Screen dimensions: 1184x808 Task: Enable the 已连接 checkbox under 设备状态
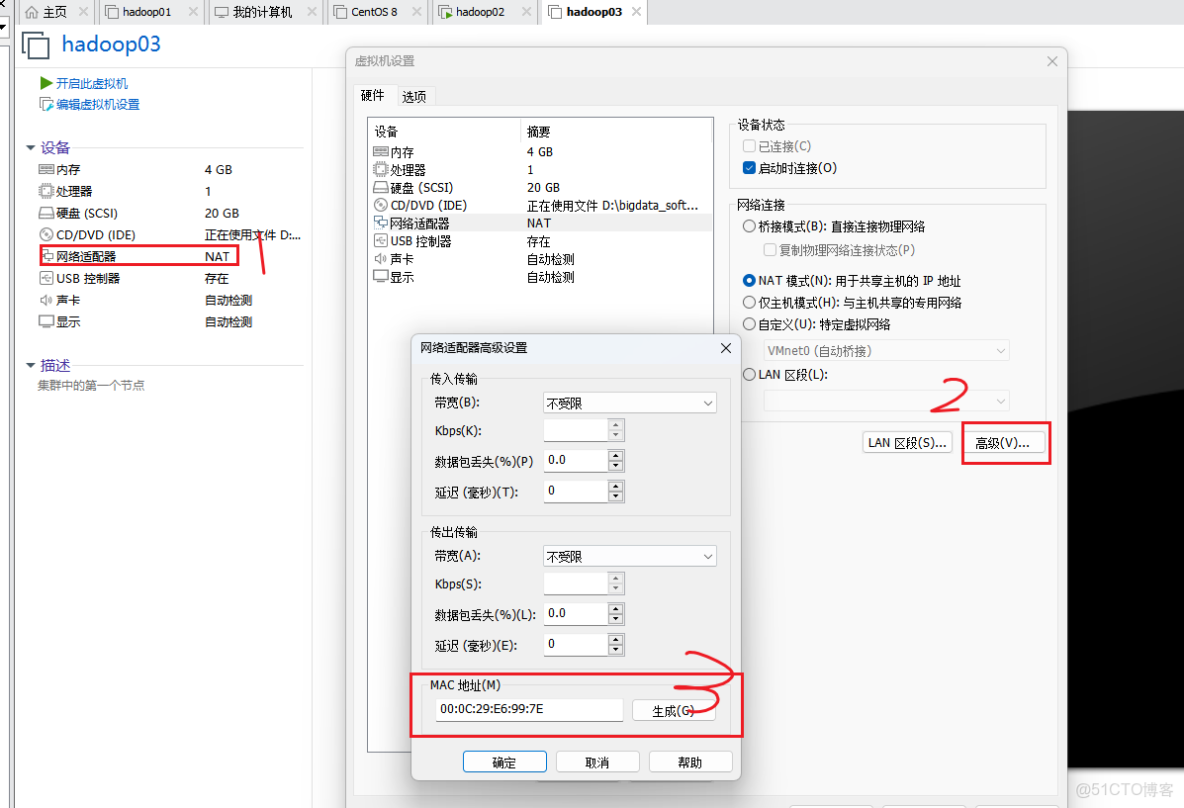point(749,146)
